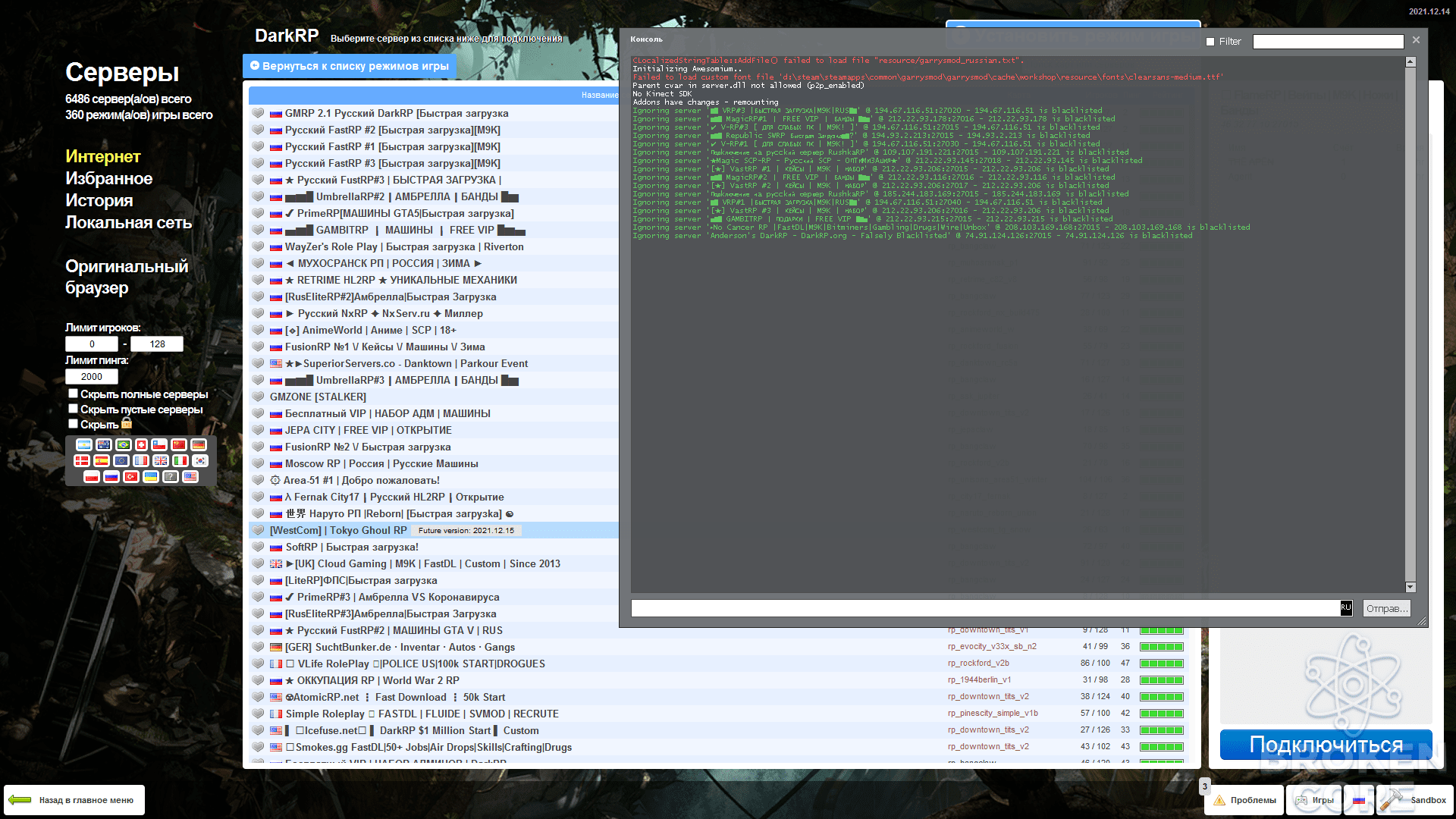The height and width of the screenshot is (819, 1456).
Task: Click ping limit field showing 2000
Action: tap(92, 376)
